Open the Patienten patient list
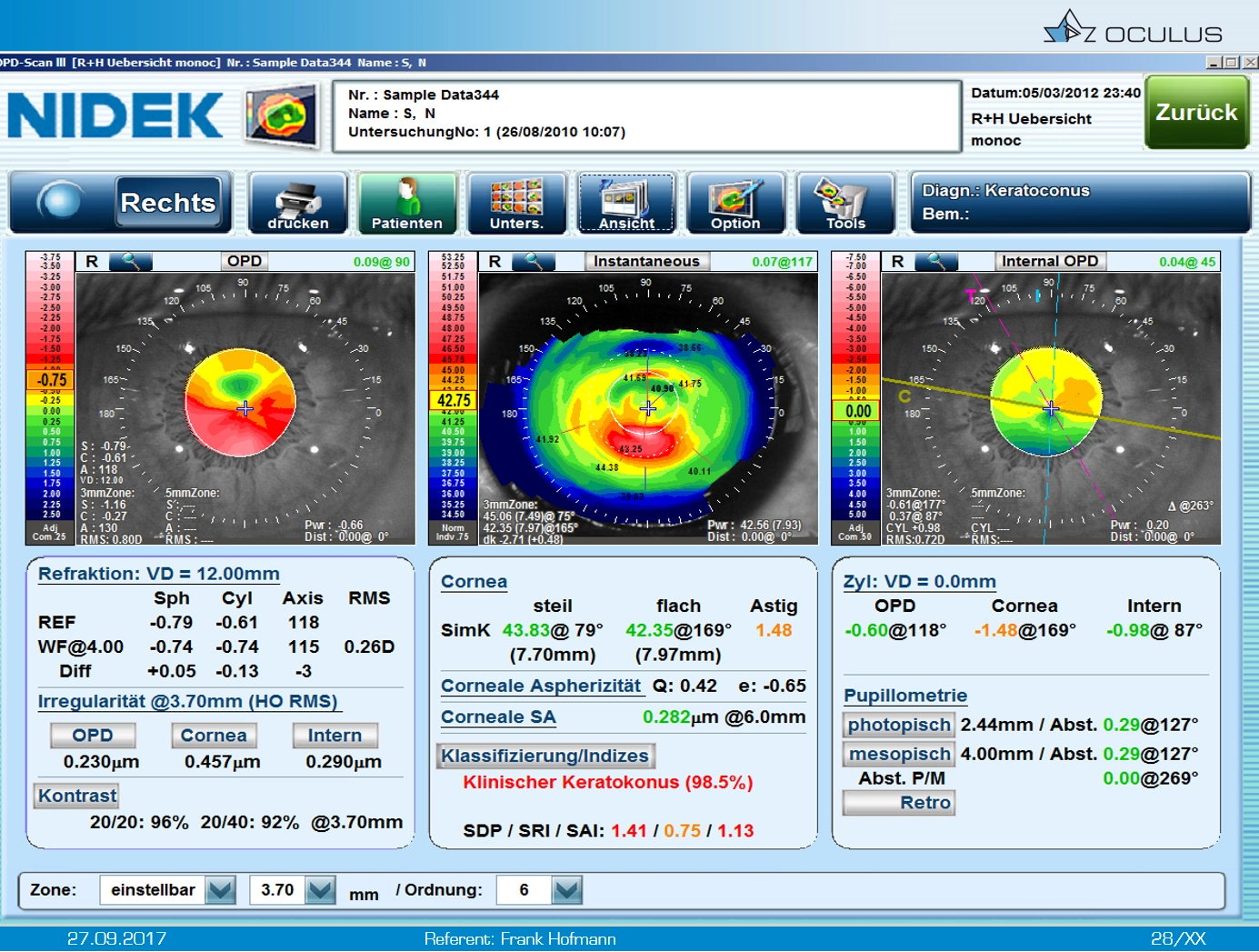The image size is (1259, 952). [x=406, y=204]
